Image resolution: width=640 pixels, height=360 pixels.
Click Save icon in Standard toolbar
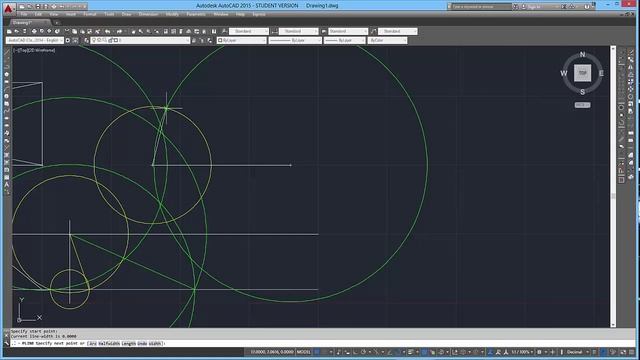(24, 31)
